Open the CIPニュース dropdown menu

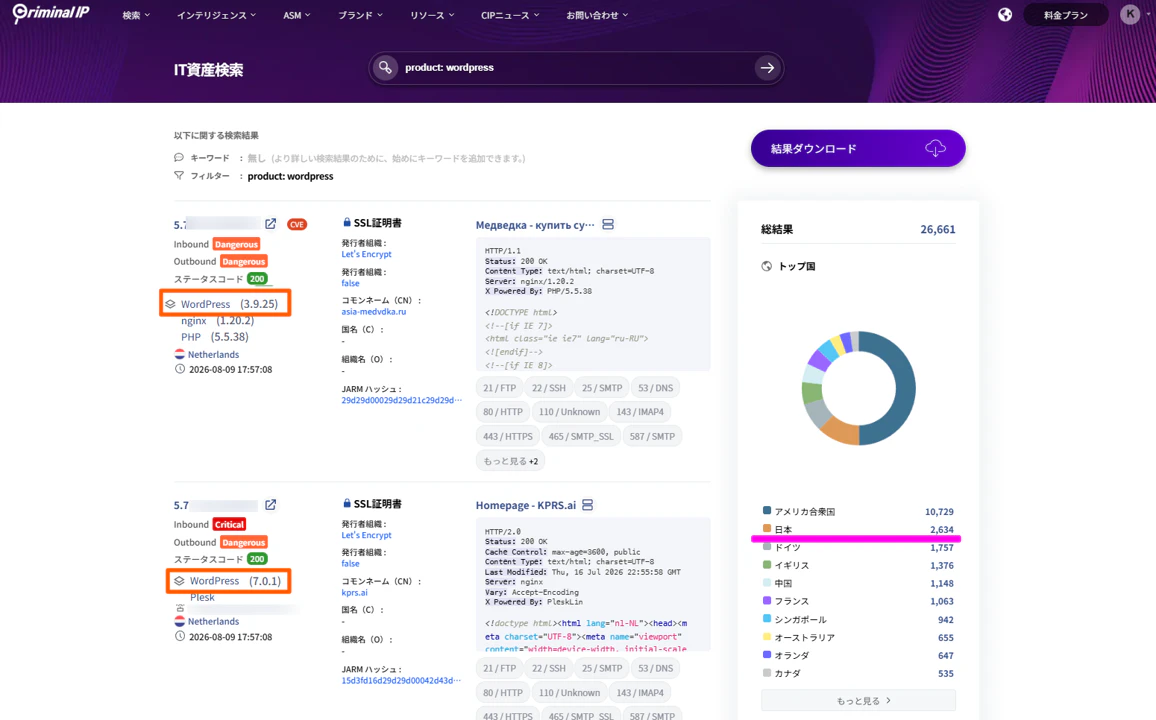click(510, 15)
